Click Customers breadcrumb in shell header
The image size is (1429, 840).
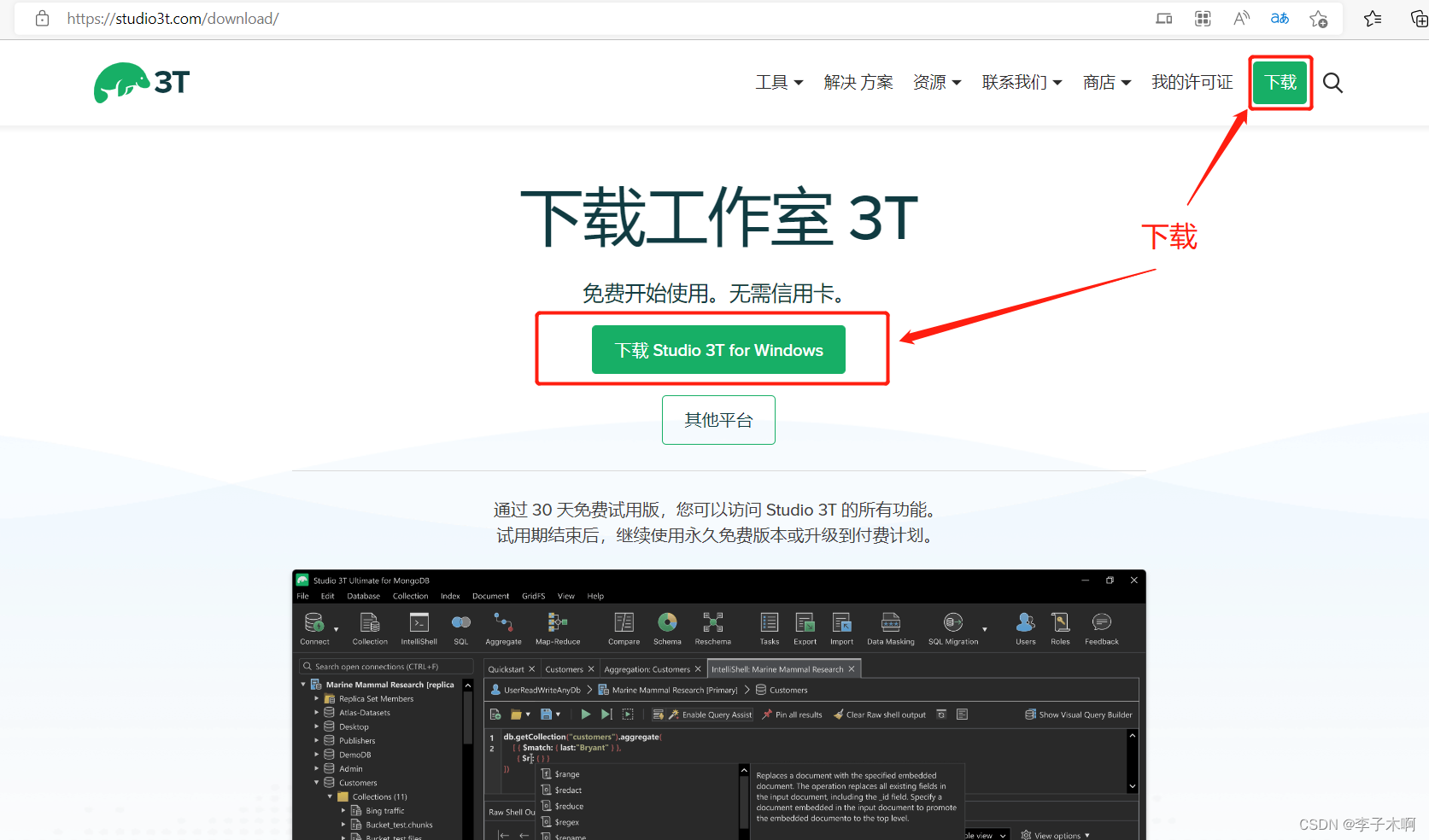782,690
